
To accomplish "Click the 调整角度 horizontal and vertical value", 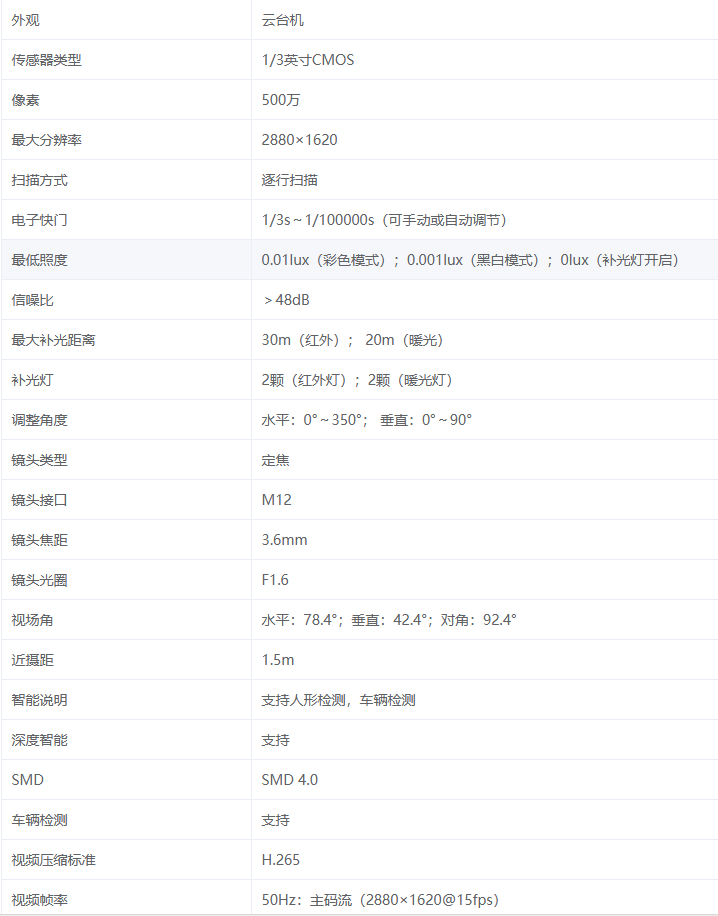I will [x=366, y=420].
